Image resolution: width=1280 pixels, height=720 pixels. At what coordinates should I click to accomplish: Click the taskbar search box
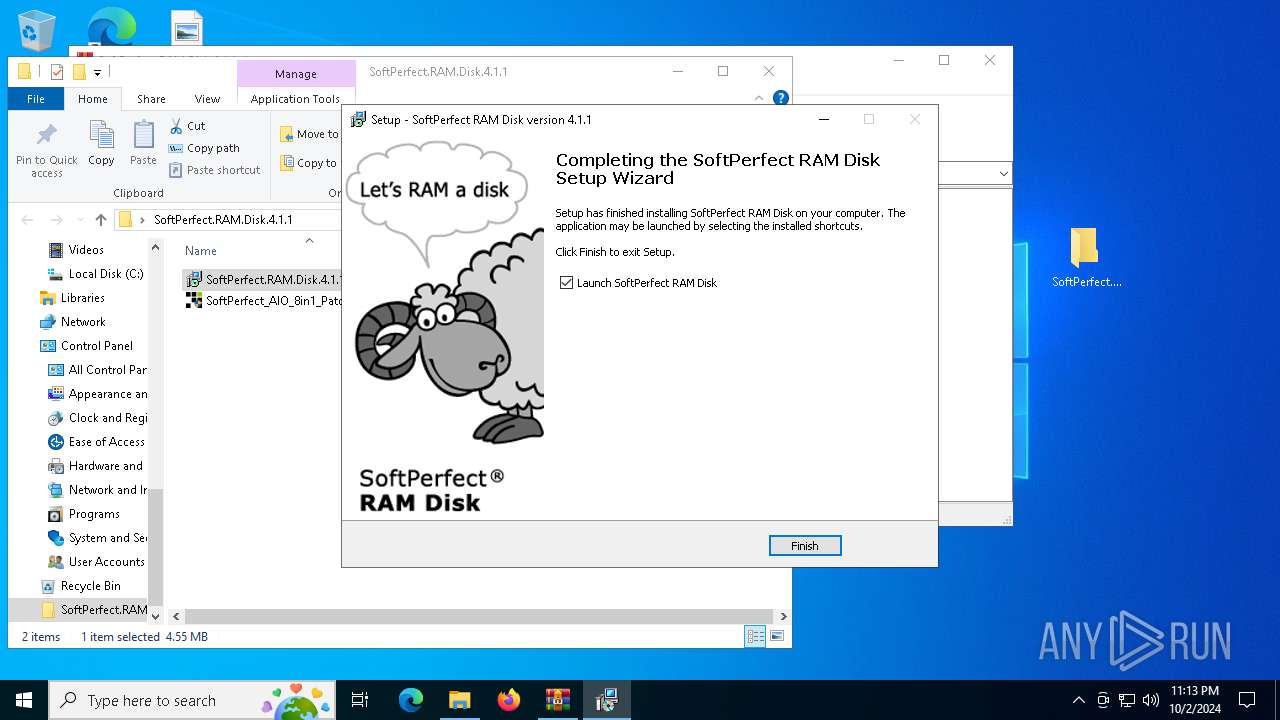[194, 700]
